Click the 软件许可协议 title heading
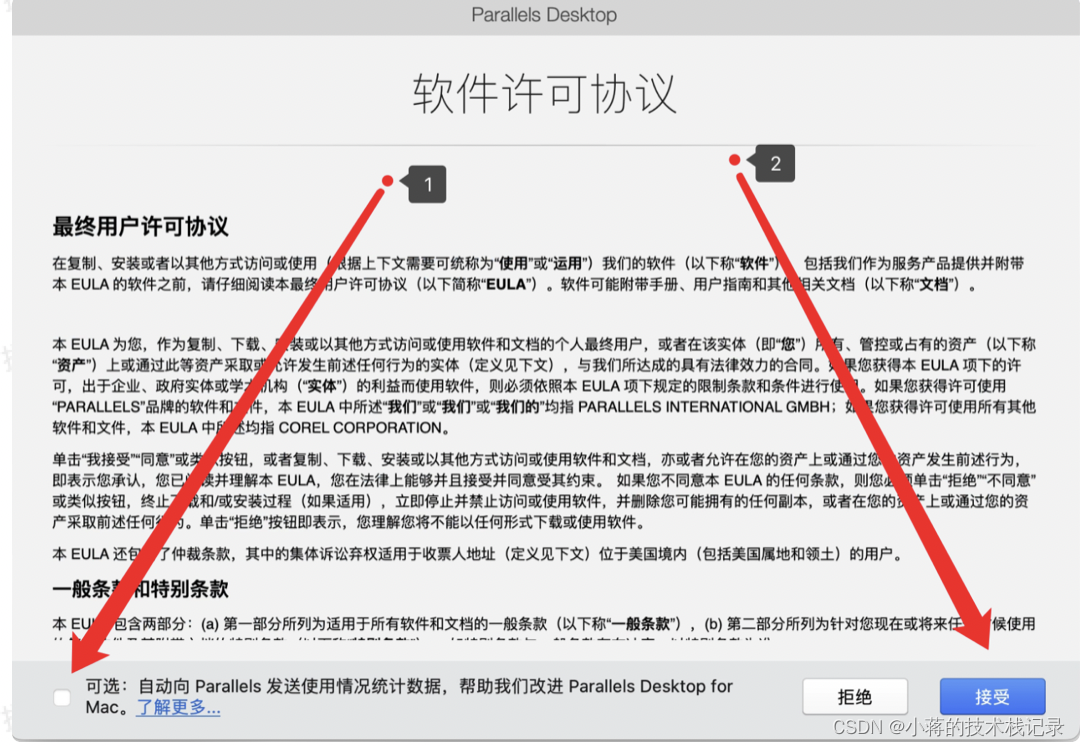Image resolution: width=1080 pixels, height=746 pixels. click(544, 94)
